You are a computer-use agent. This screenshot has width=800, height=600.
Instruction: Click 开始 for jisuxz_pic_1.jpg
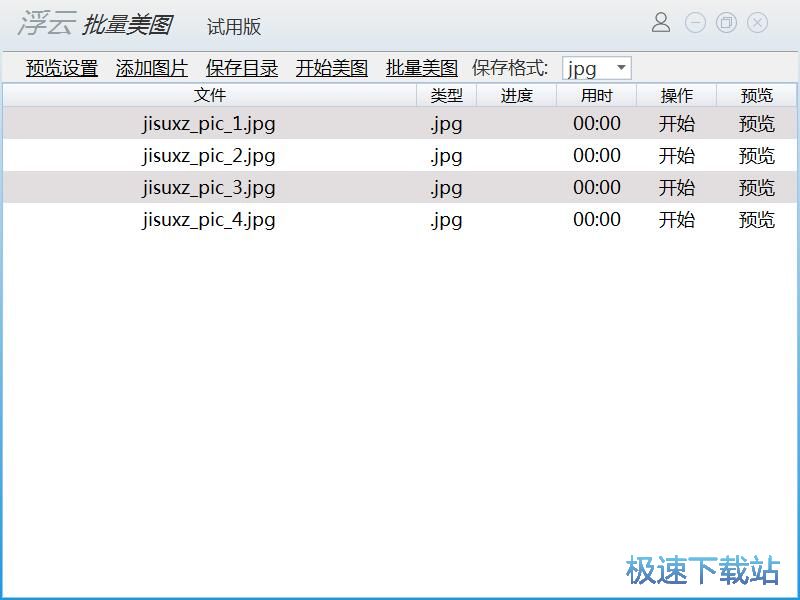(x=677, y=123)
